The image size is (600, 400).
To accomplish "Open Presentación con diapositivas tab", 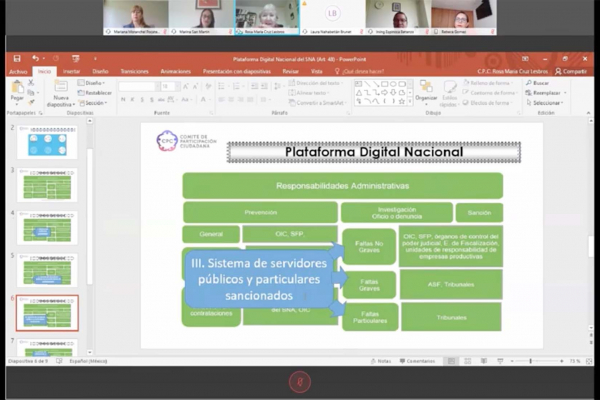I will (236, 72).
